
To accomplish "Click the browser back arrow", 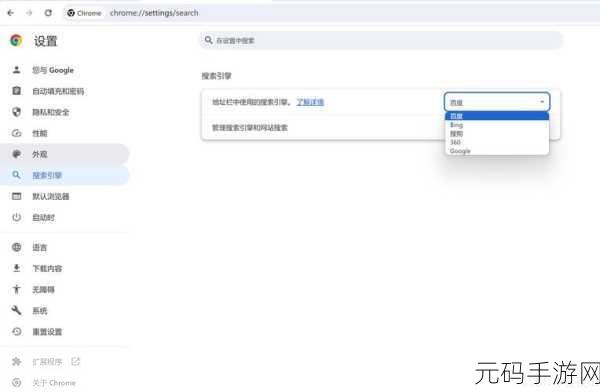I will (10, 13).
